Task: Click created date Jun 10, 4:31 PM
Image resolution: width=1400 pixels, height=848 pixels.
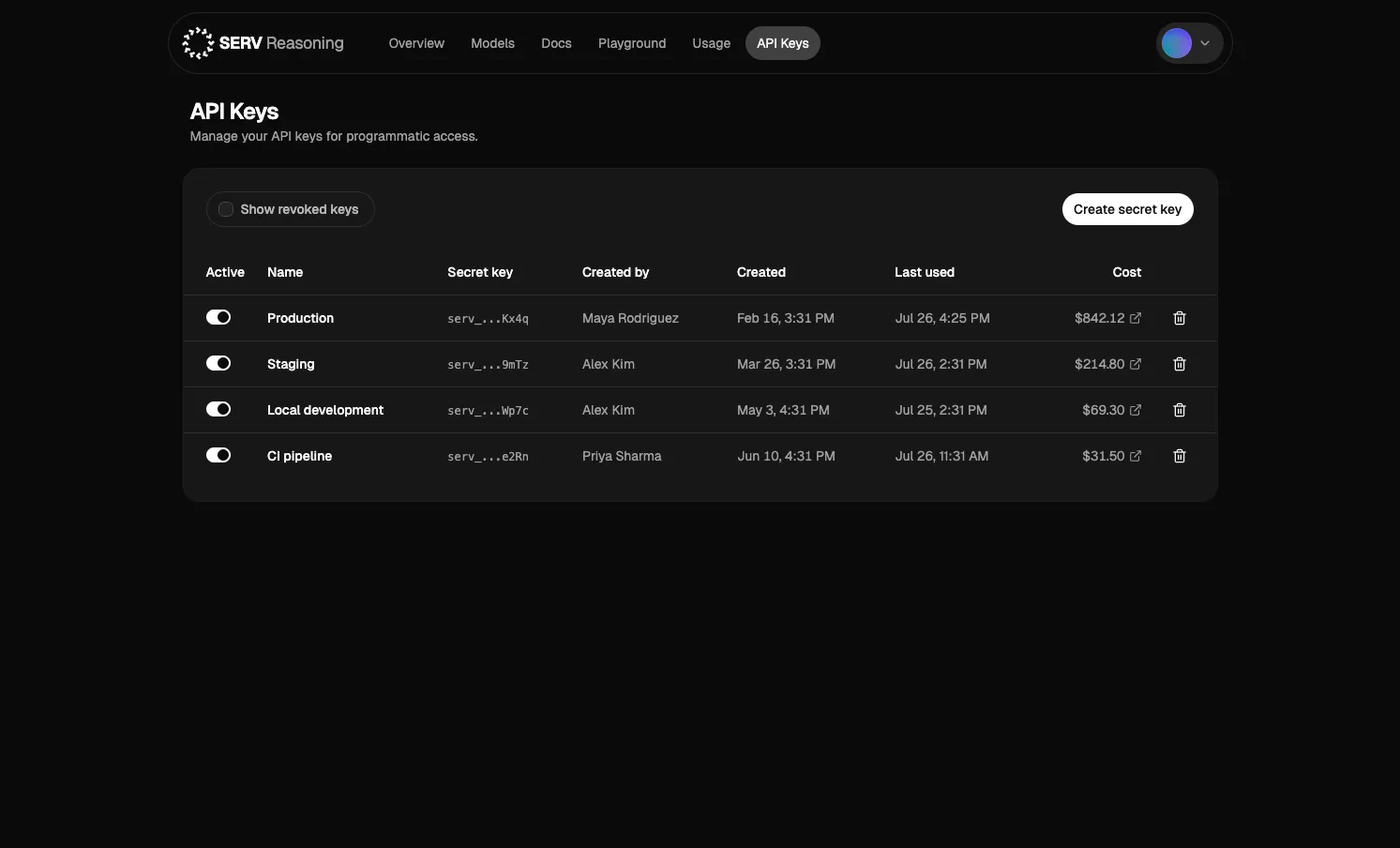Action: pos(786,456)
